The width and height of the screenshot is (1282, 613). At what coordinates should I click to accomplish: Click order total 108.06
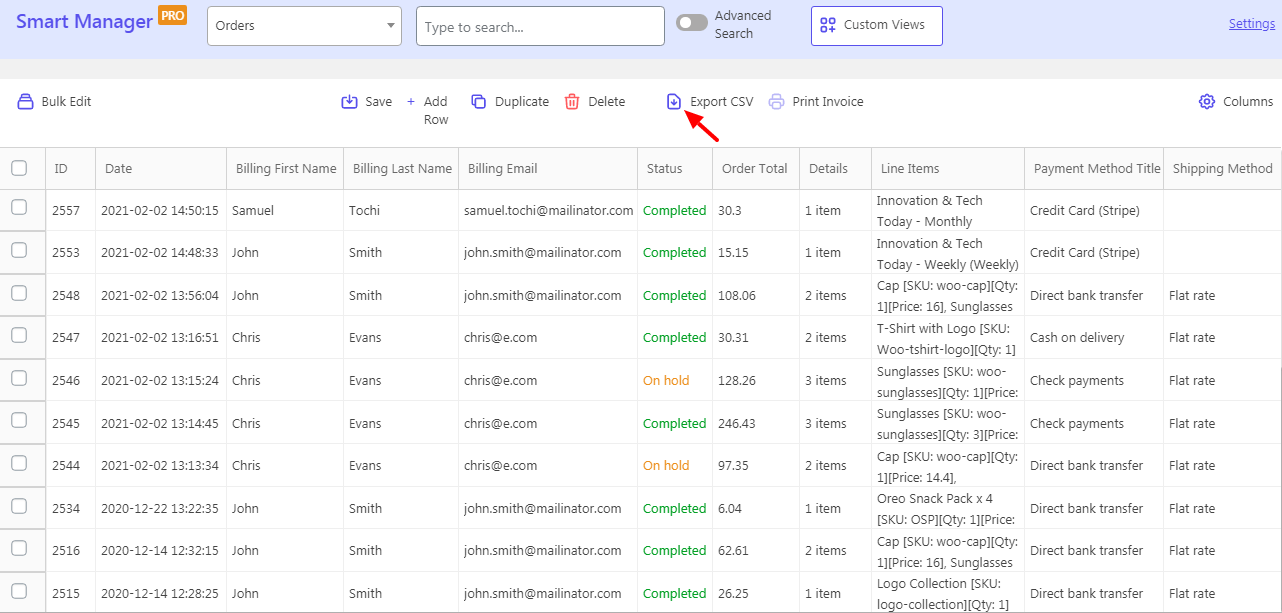click(737, 295)
